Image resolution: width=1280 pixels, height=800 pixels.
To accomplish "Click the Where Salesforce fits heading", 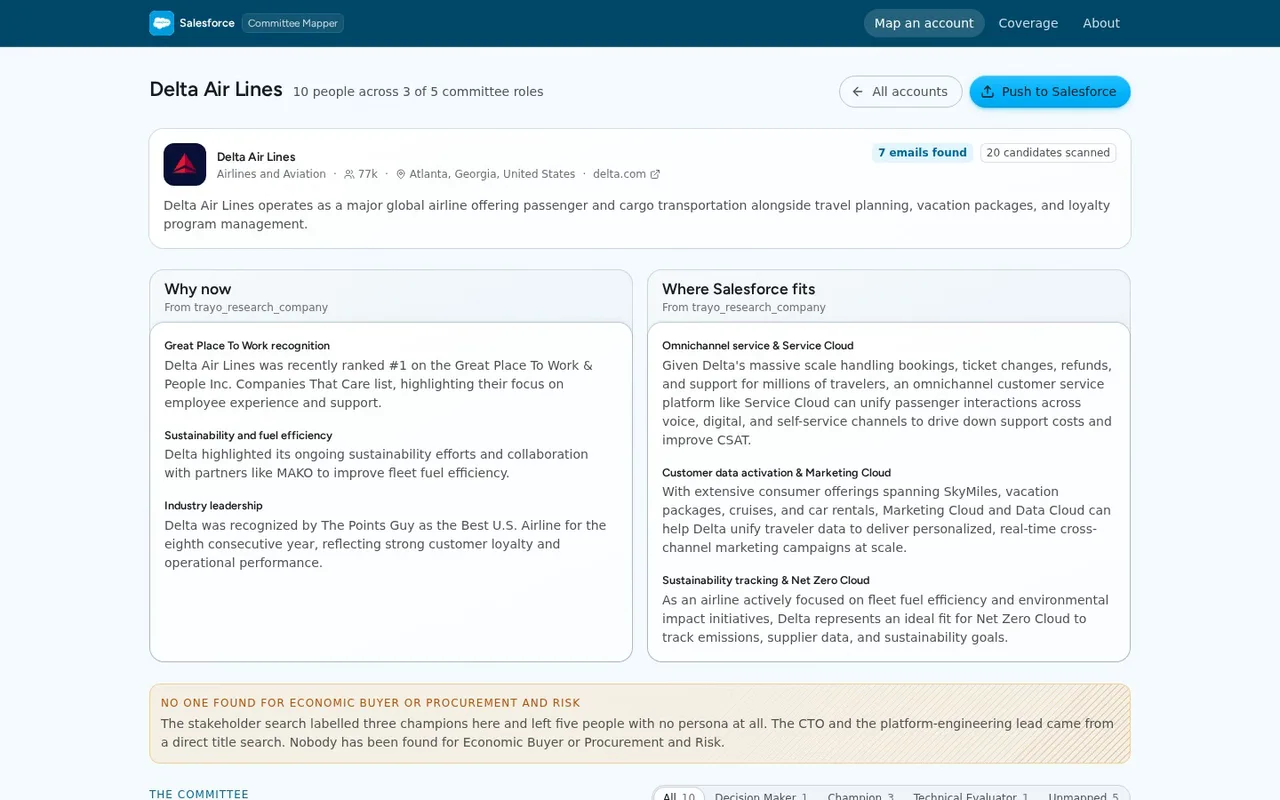I will pos(739,289).
